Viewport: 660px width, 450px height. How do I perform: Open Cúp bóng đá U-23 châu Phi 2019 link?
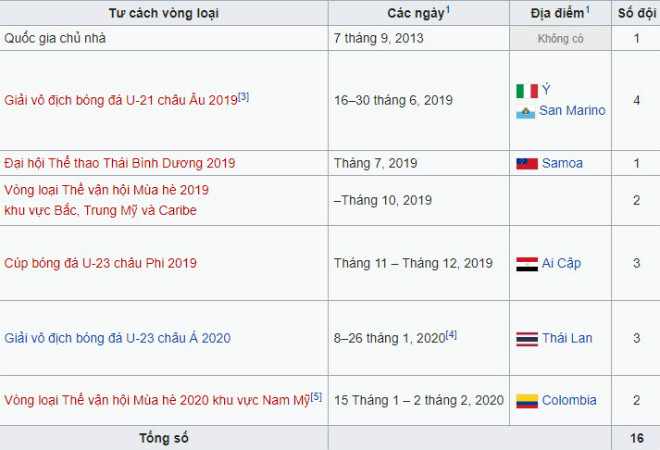point(100,263)
